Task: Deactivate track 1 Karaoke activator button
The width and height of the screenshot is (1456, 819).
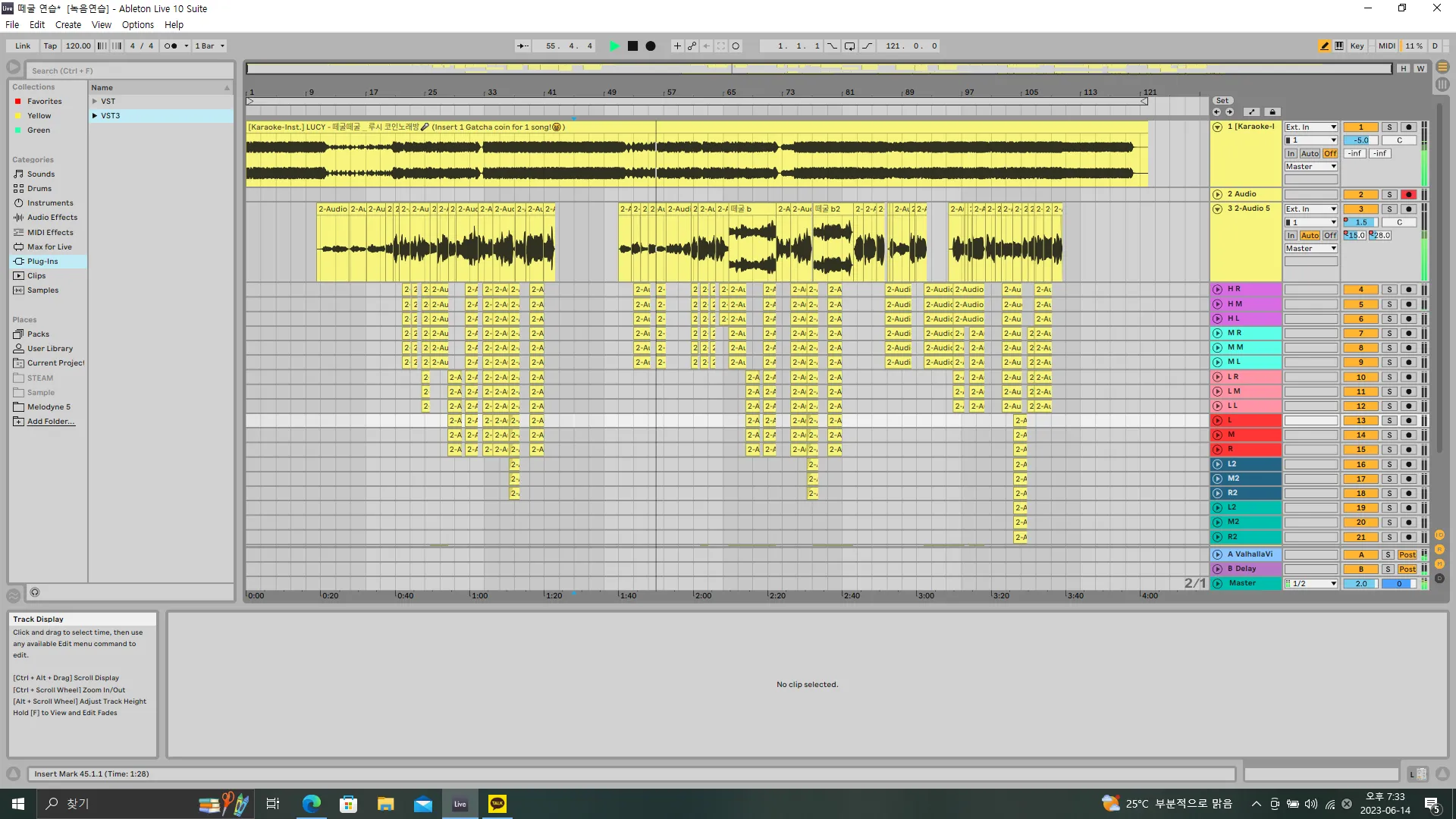Action: click(x=1360, y=127)
